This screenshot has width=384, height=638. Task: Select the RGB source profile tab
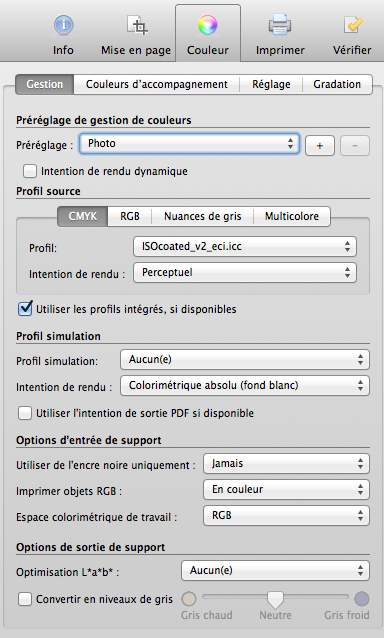click(x=130, y=216)
